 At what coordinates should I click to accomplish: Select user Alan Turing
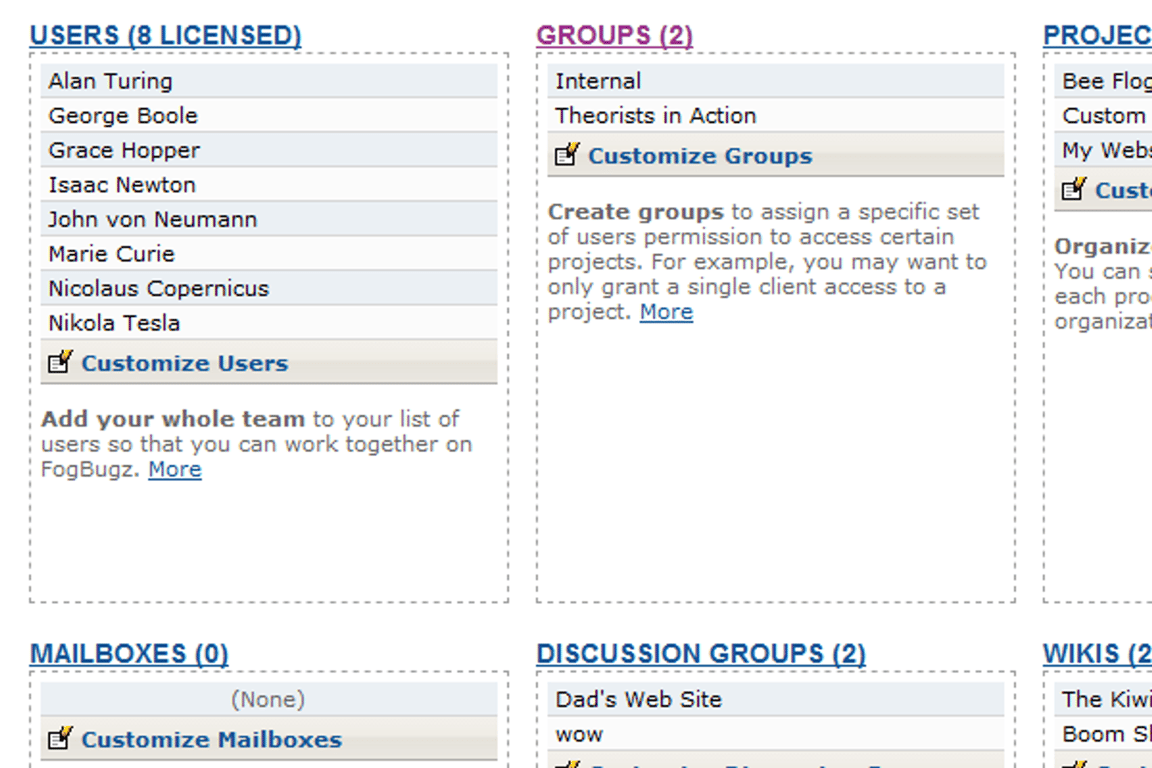click(x=269, y=81)
